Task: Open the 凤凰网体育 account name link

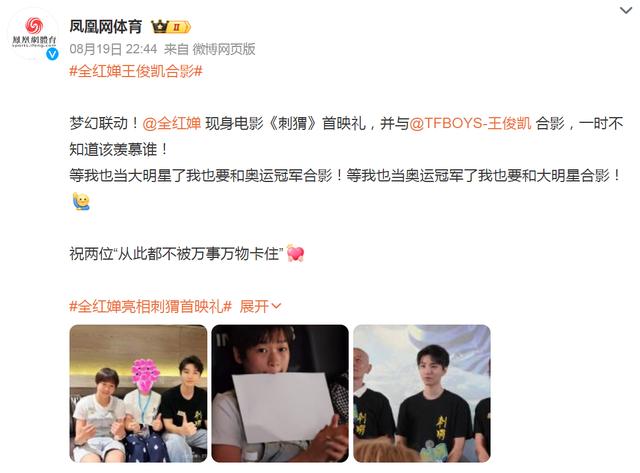Action: point(106,27)
